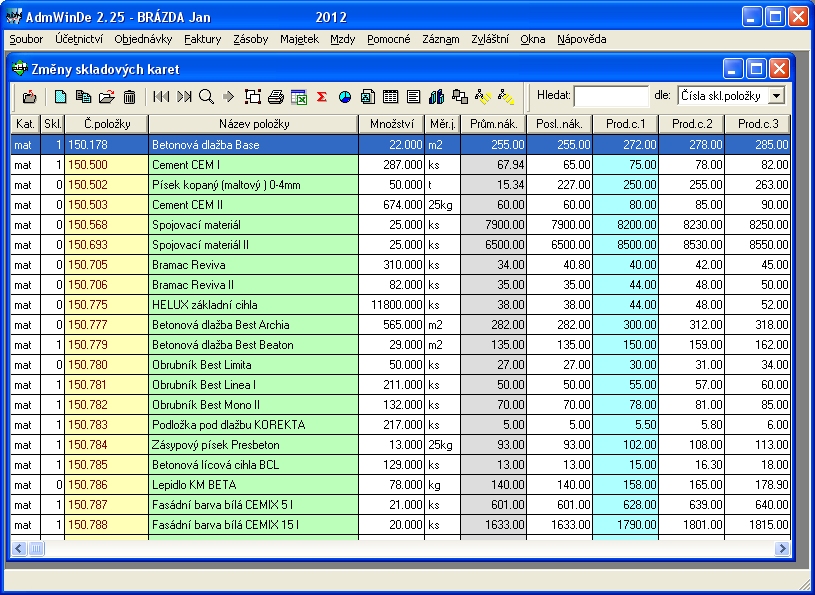Click the table grid view icon
The image size is (815, 595).
point(390,97)
